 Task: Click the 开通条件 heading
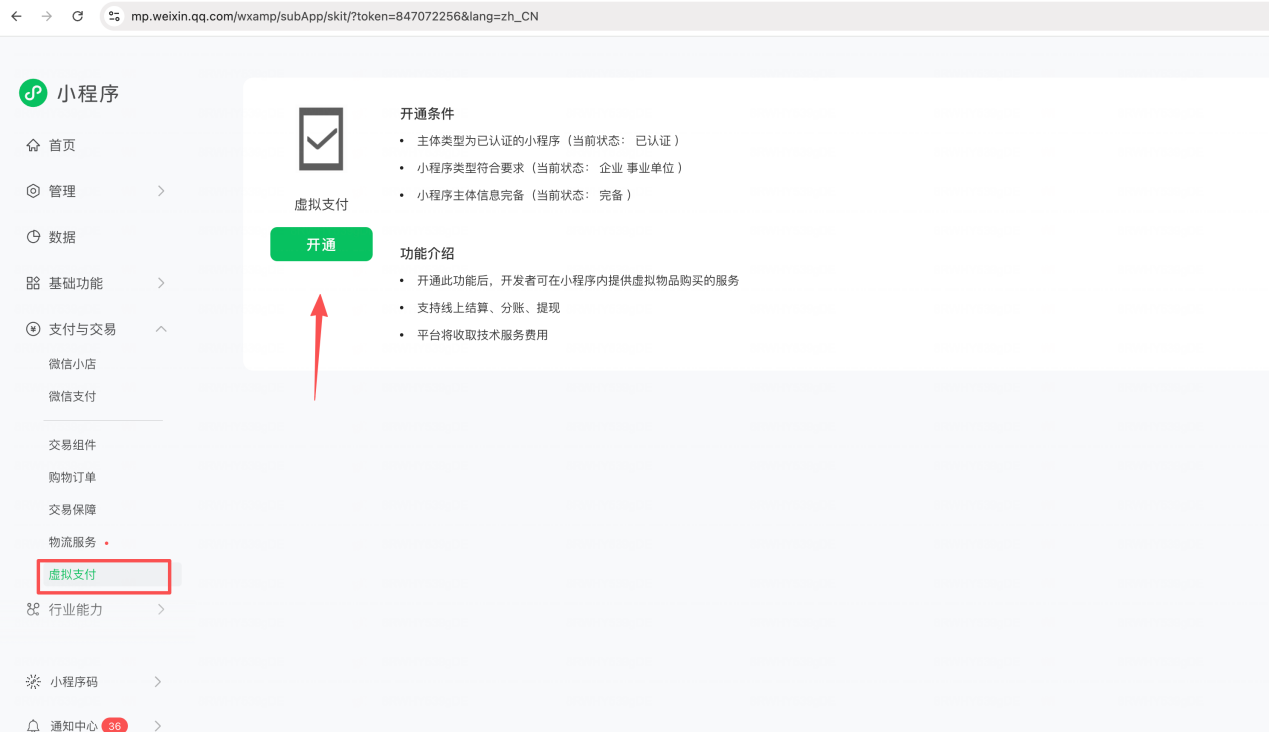pyautogui.click(x=427, y=114)
